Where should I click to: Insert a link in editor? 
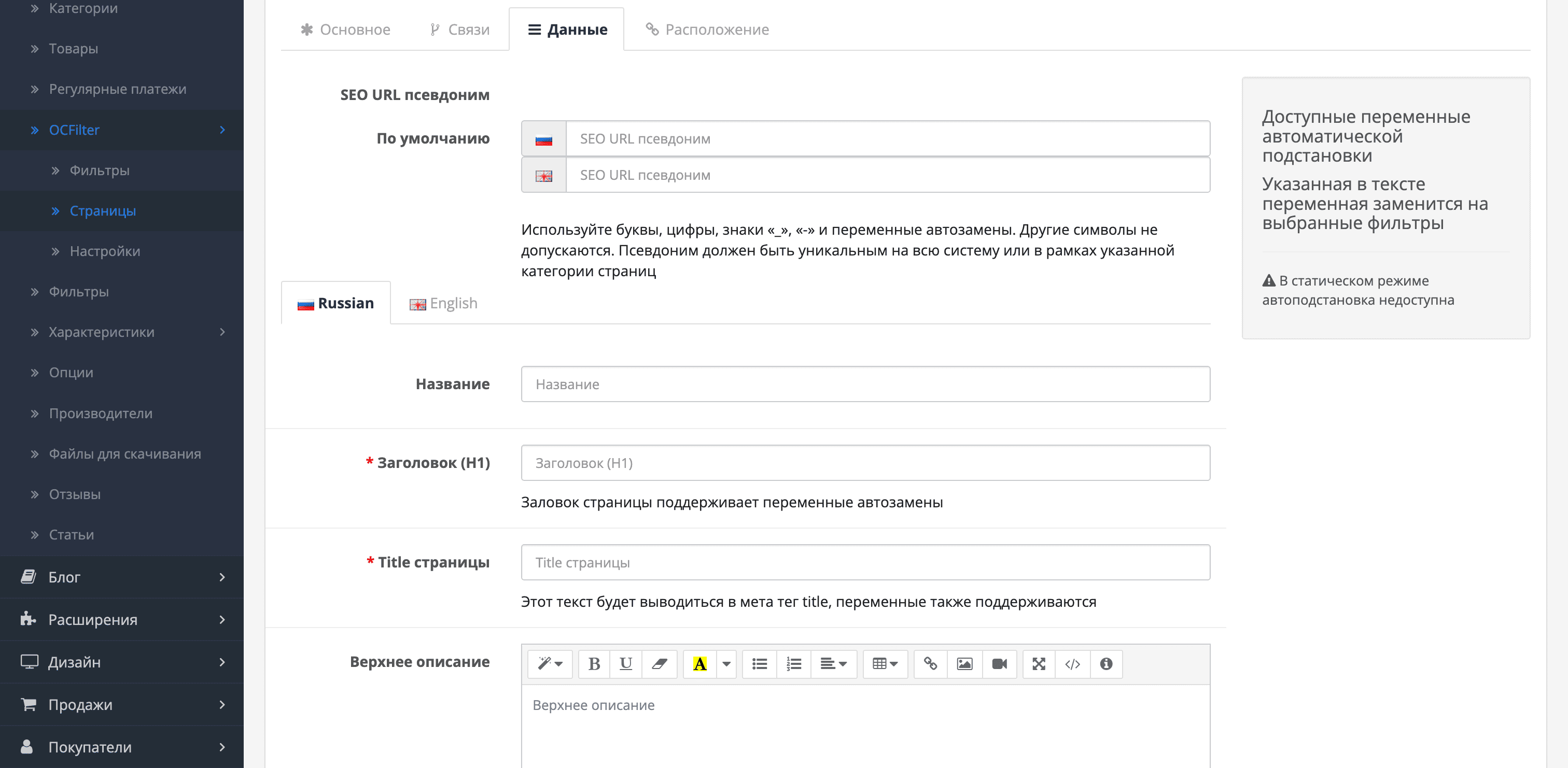coord(930,663)
